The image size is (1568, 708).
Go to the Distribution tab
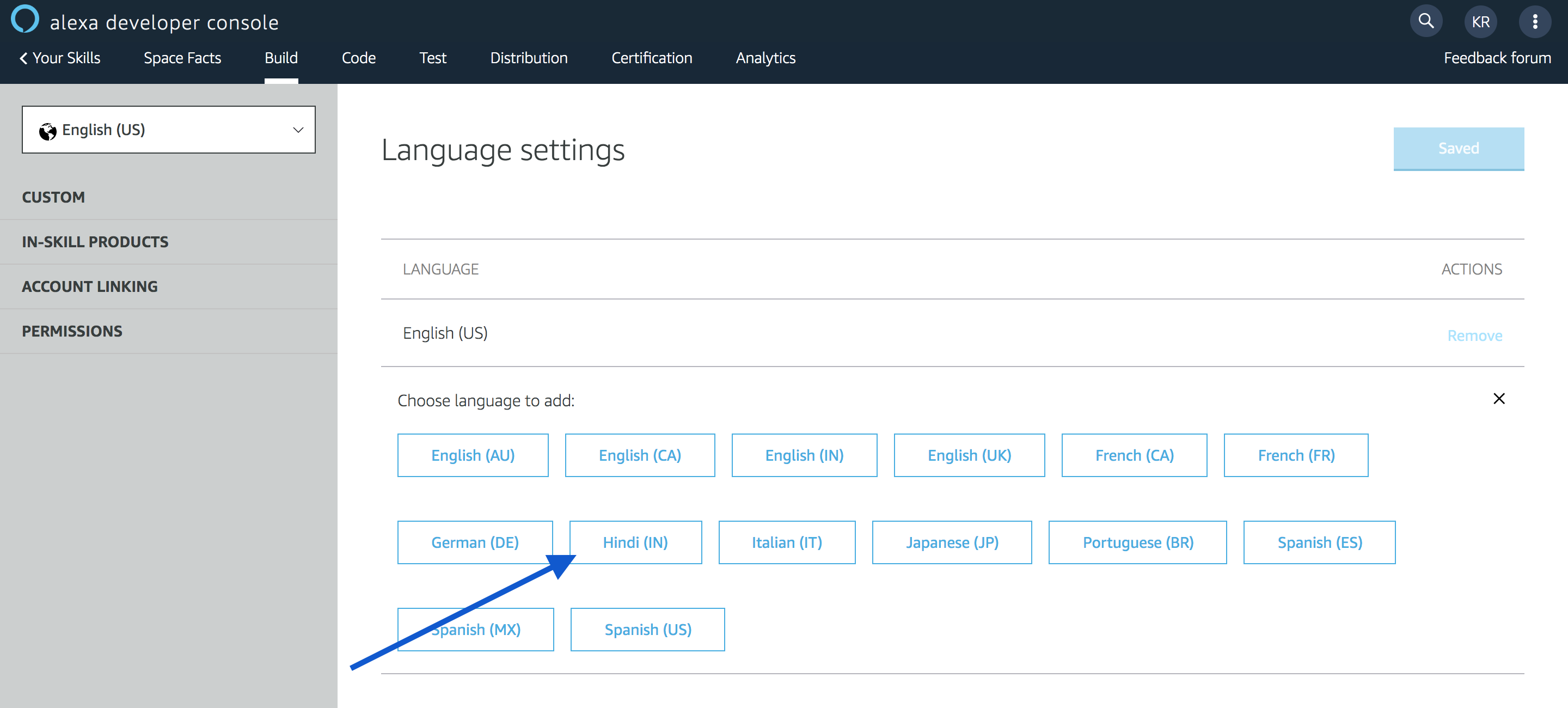point(528,58)
